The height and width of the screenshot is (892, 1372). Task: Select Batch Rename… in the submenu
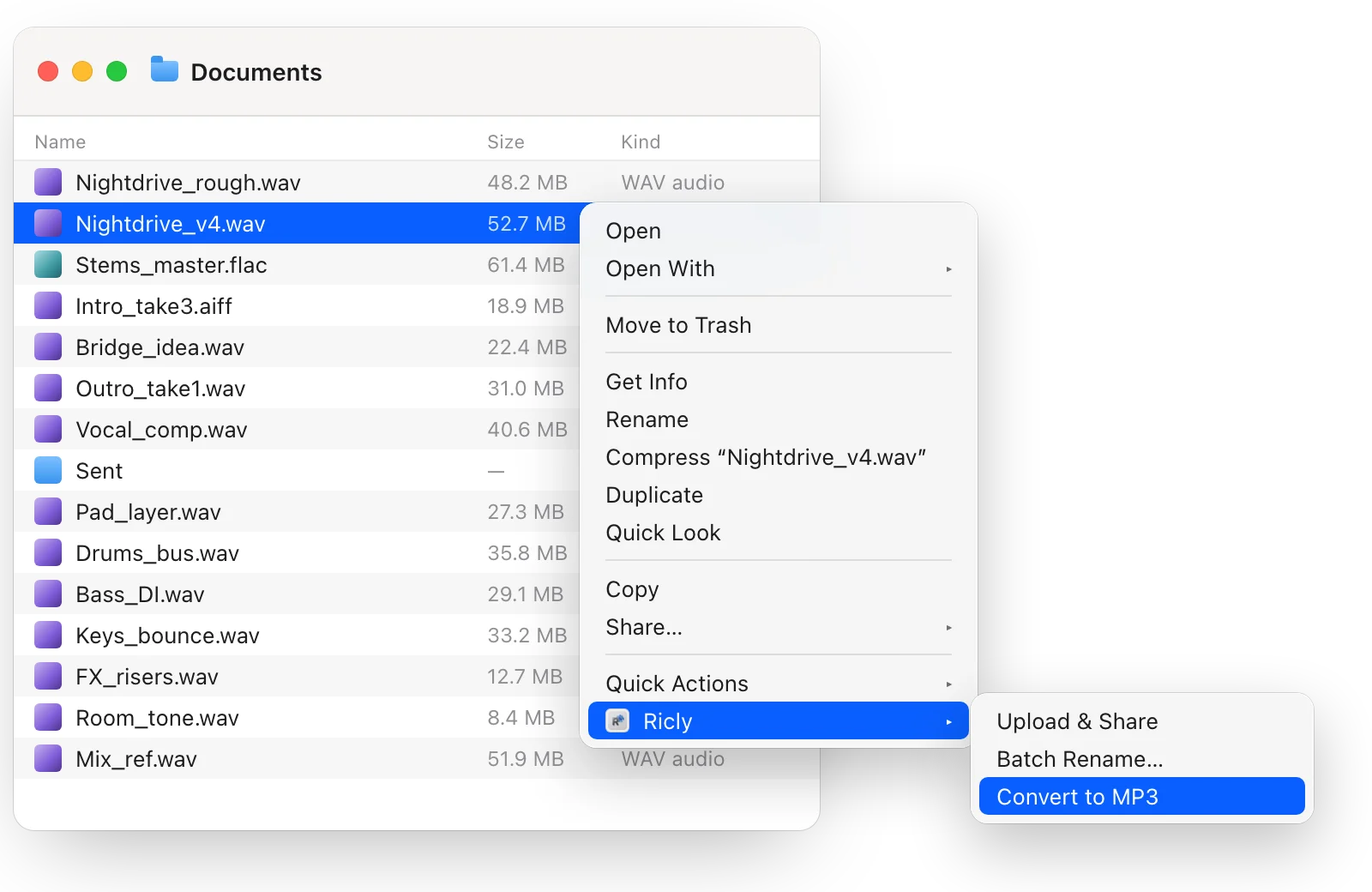tap(1142, 759)
